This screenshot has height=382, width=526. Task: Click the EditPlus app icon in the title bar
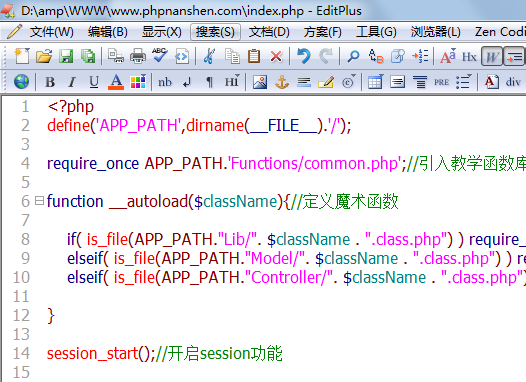pyautogui.click(x=8, y=11)
